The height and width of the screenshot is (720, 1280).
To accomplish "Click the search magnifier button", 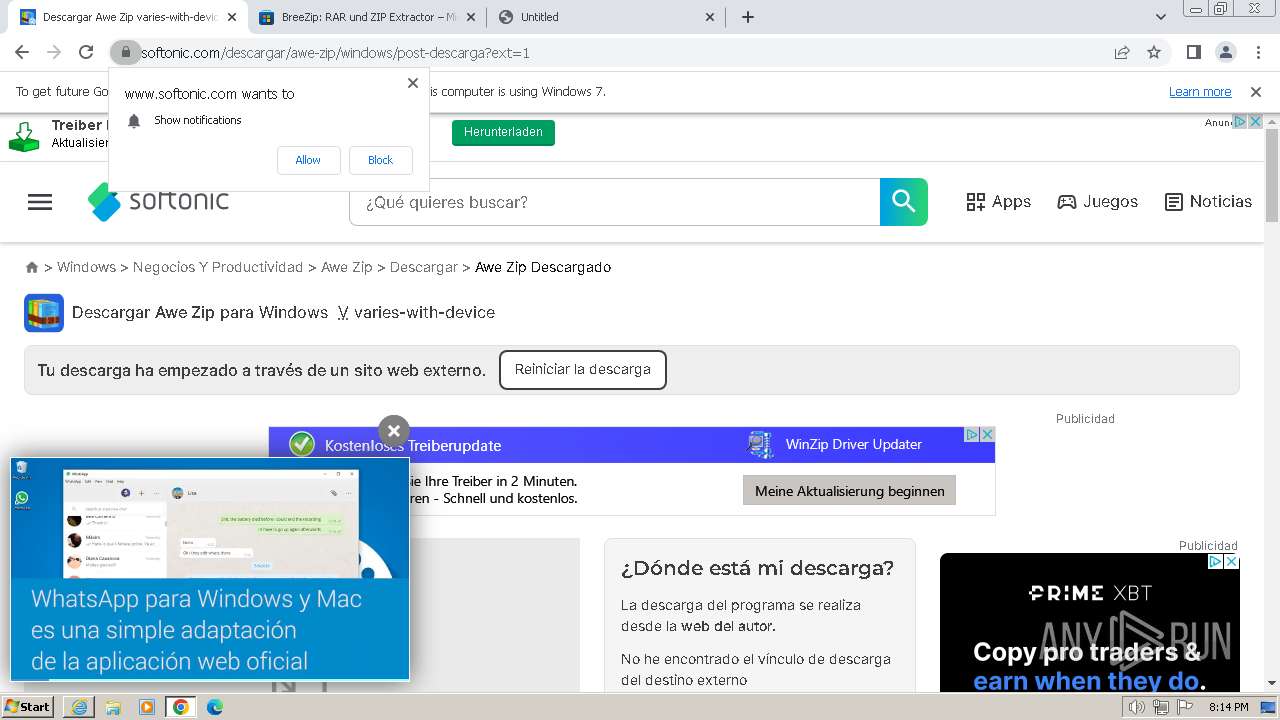I will [904, 202].
